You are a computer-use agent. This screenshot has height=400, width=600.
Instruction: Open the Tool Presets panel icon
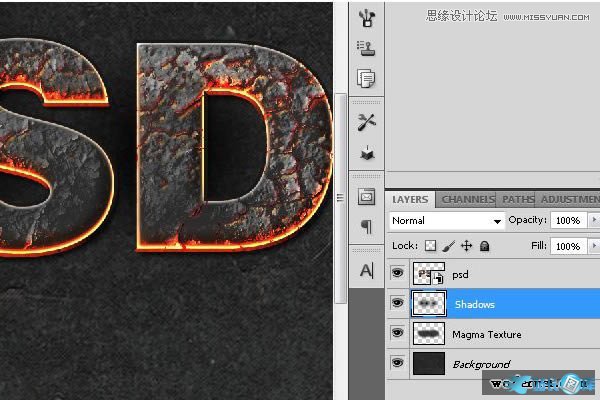point(366,120)
